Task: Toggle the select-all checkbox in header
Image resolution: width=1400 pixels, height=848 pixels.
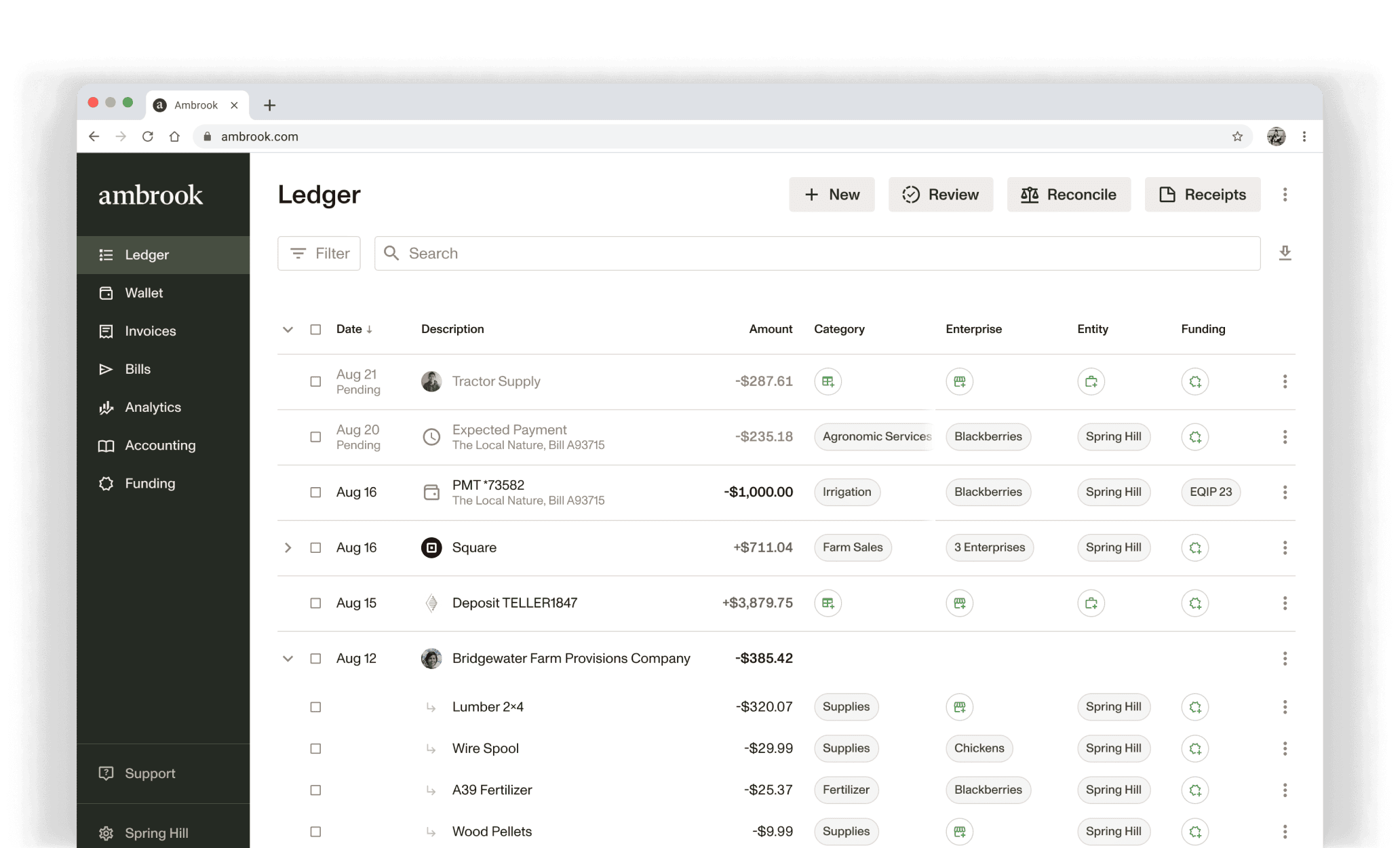Action: click(x=315, y=329)
